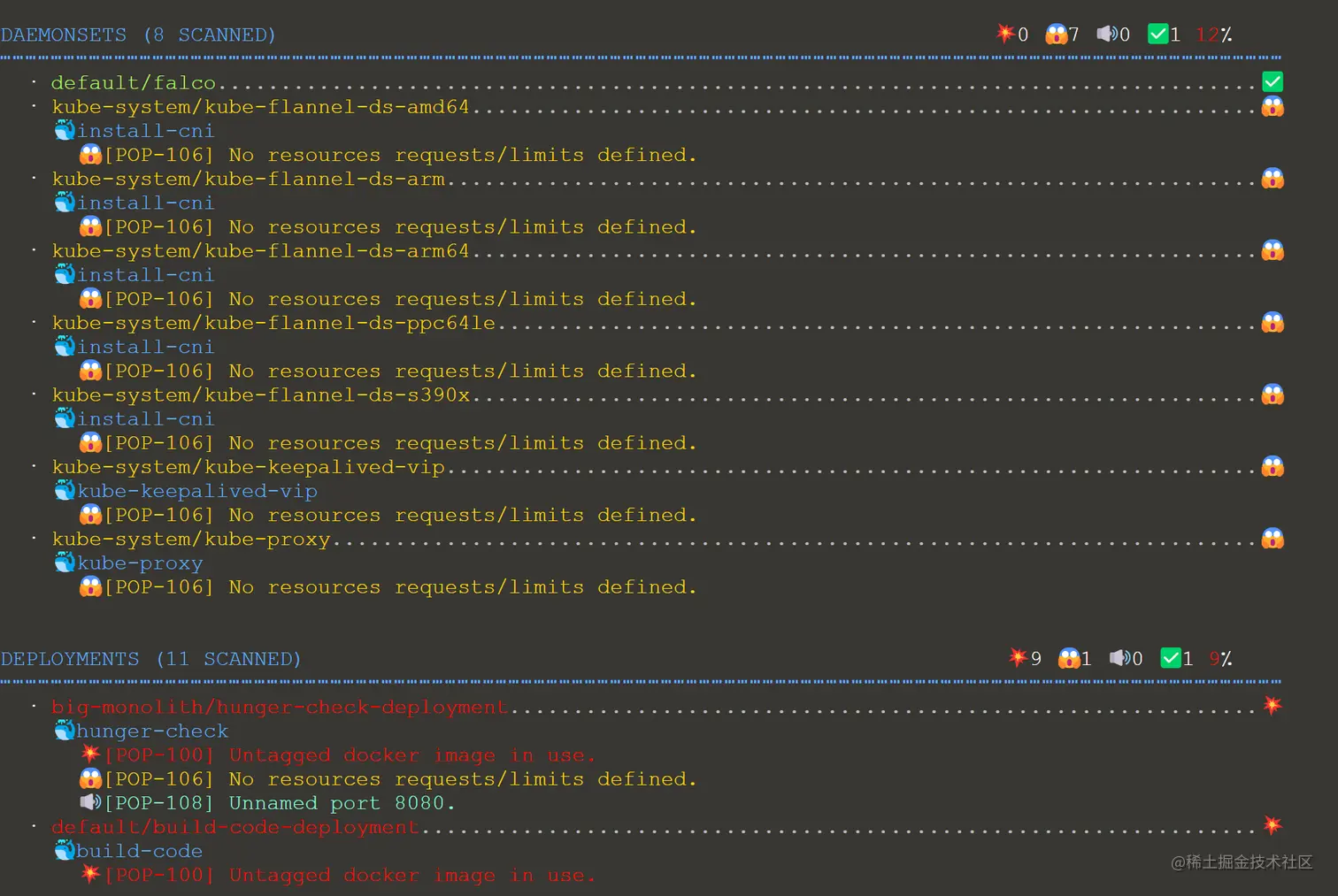Click POP-106 message under hunger-check

[x=401, y=779]
